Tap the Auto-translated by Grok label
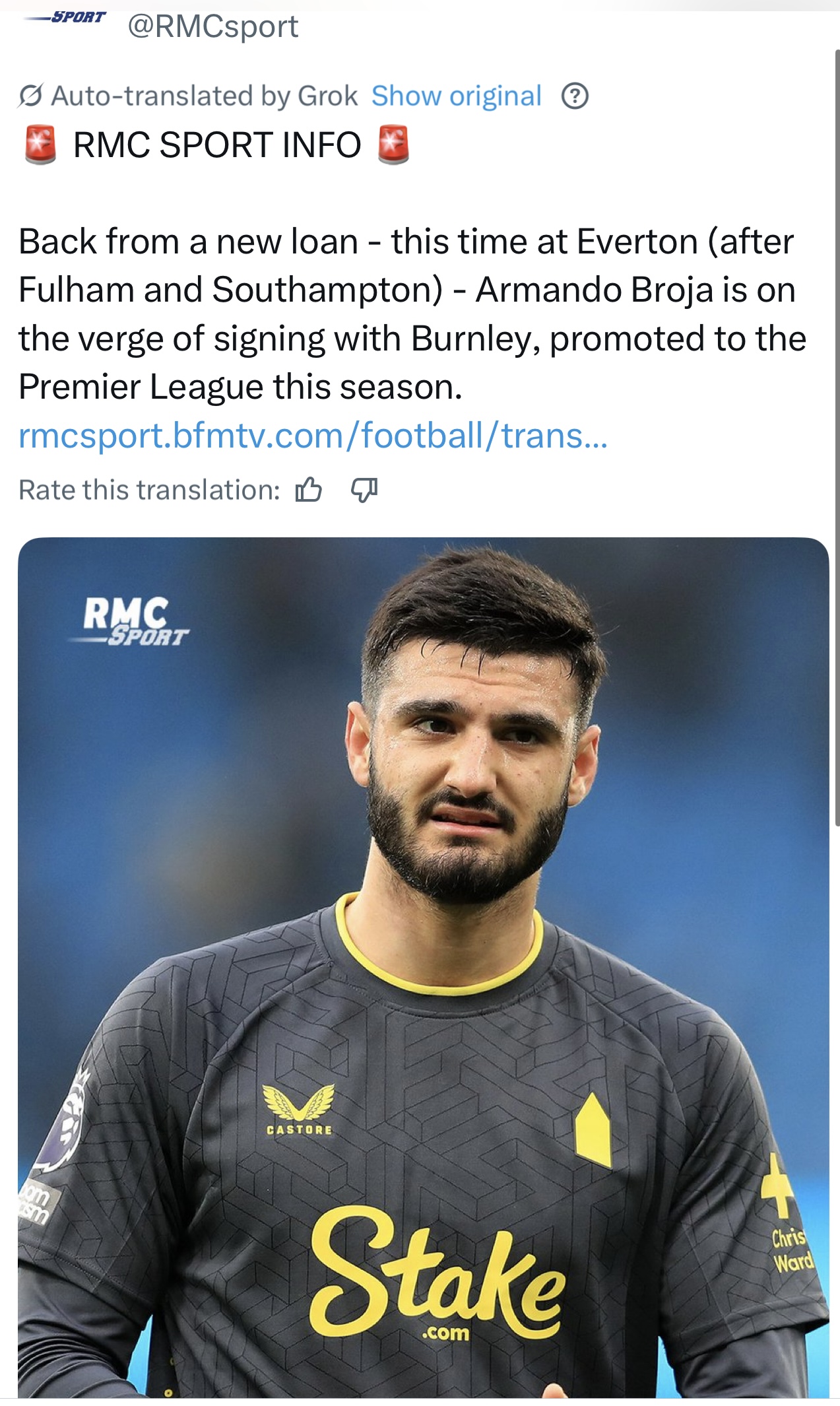Viewport: 840px width, 1406px height. (x=205, y=96)
